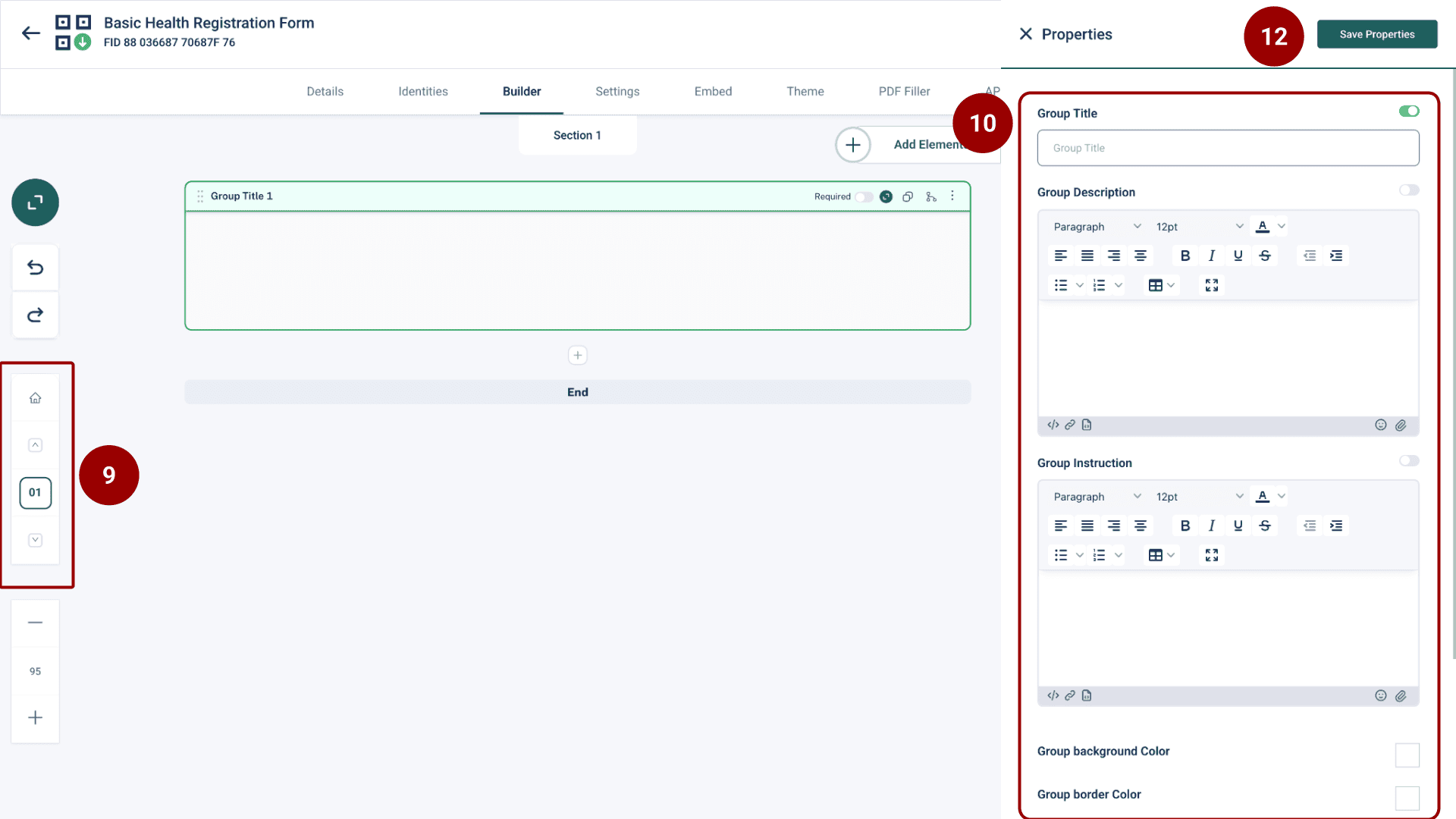Switch to the Settings tab
Image resolution: width=1456 pixels, height=819 pixels.
617,91
